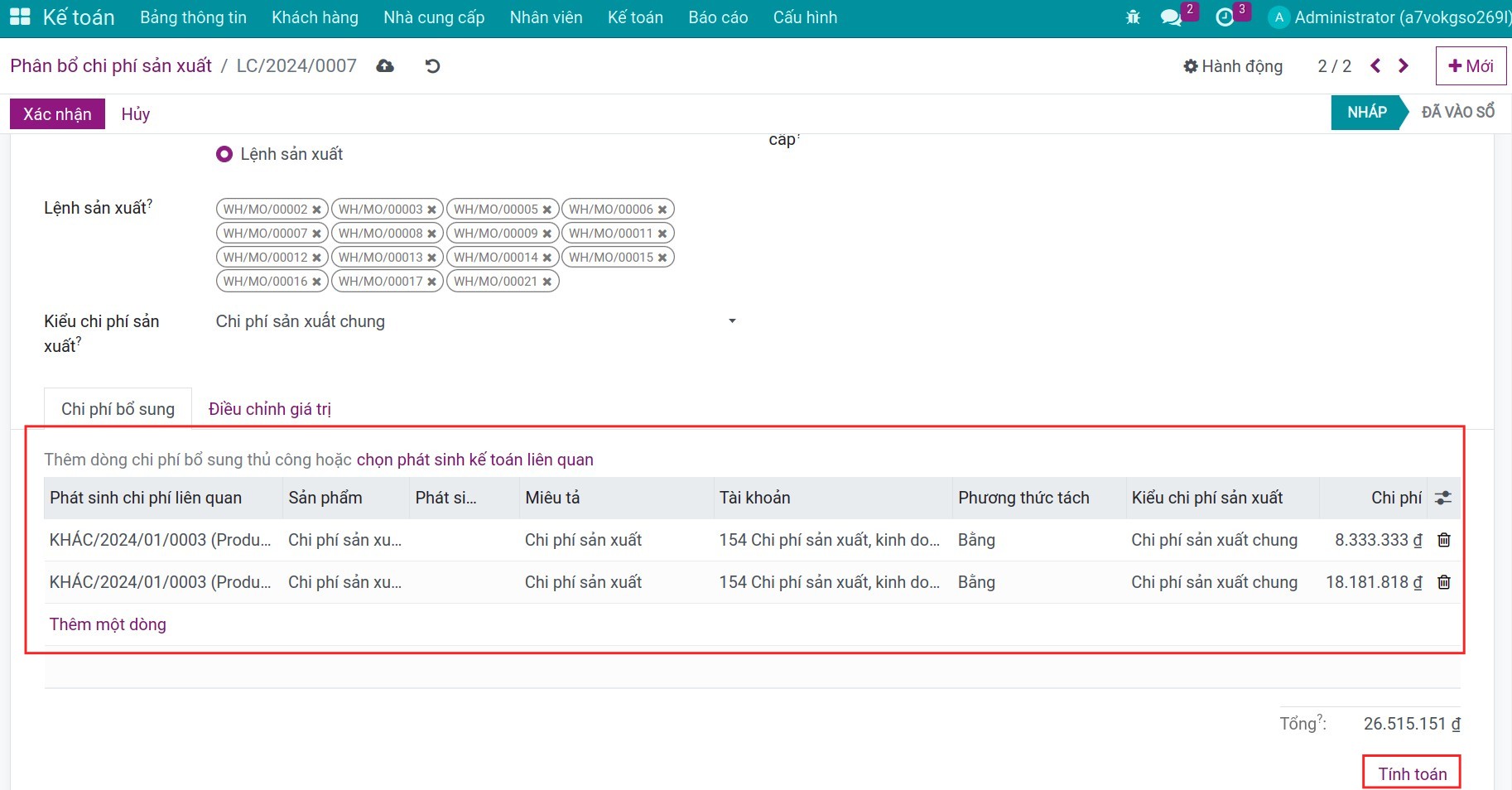Open the Hành động actions menu
This screenshot has height=790, width=1512.
coord(1233,66)
